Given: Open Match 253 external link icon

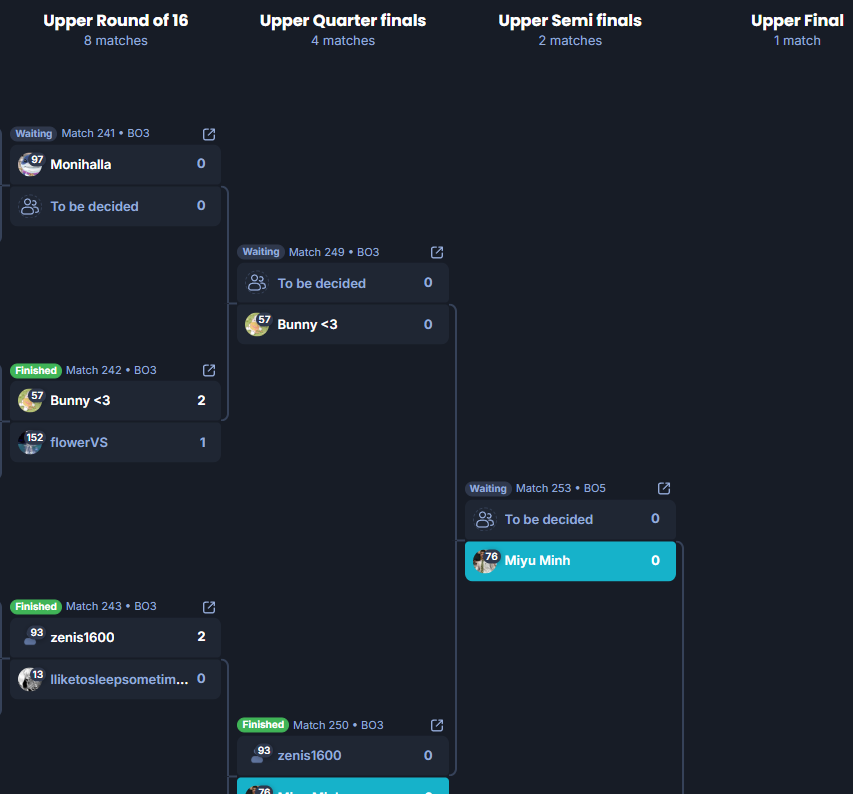Looking at the screenshot, I should (x=664, y=488).
